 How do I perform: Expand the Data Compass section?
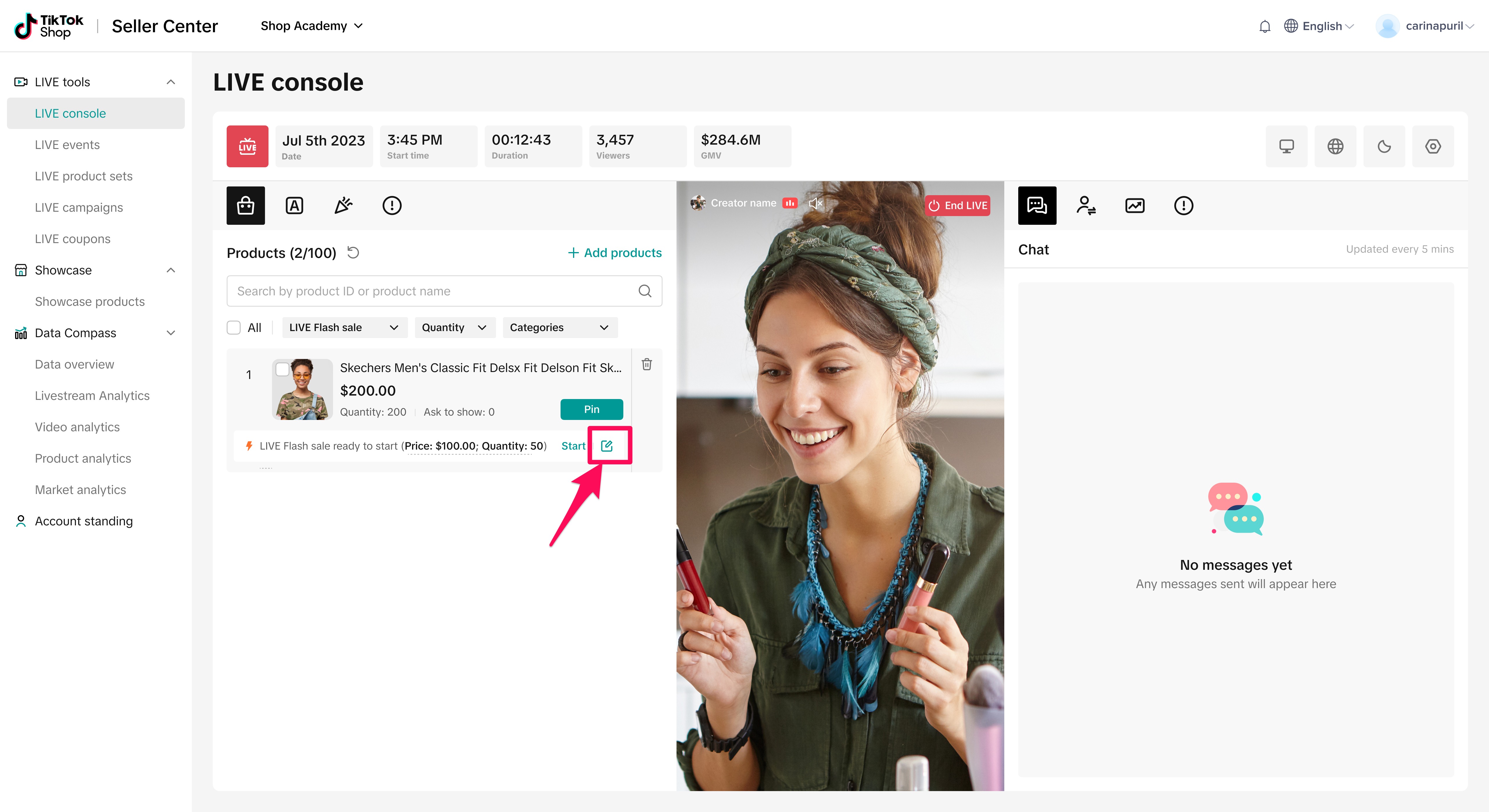171,333
